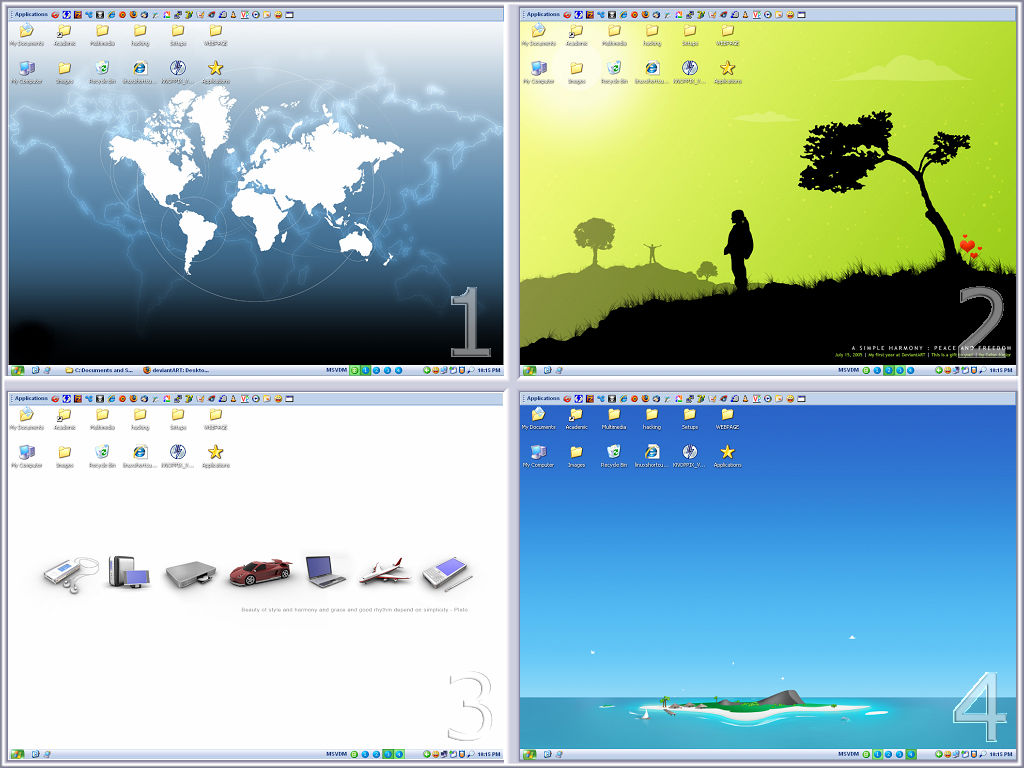Launch the Opera browser toolbar icon

point(122,15)
